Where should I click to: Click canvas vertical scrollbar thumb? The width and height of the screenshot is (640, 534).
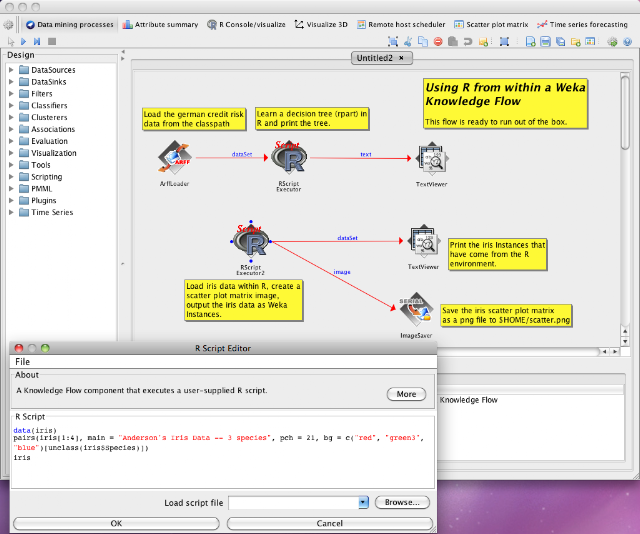pyautogui.click(x=625, y=112)
